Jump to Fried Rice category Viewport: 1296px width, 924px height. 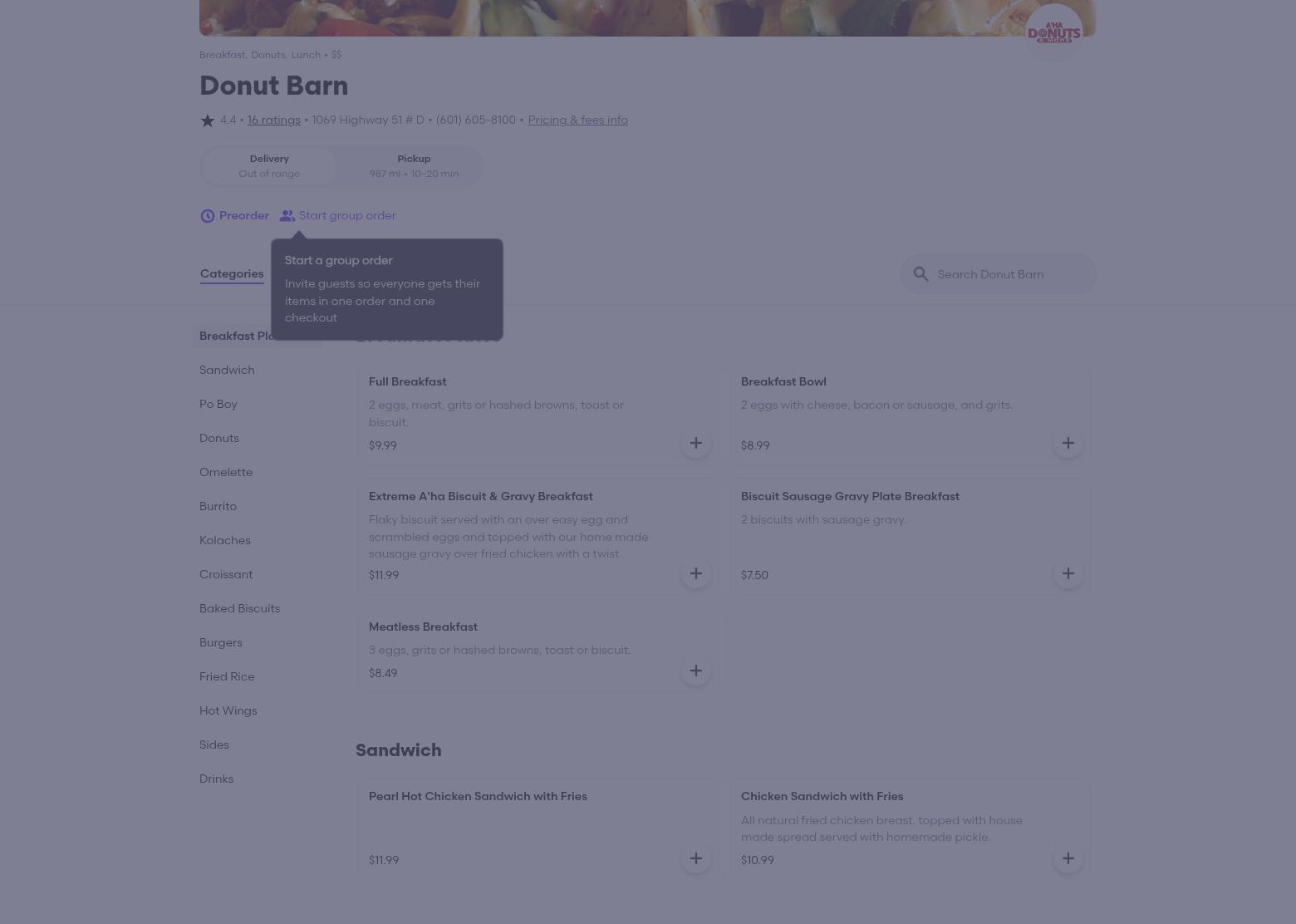point(227,676)
